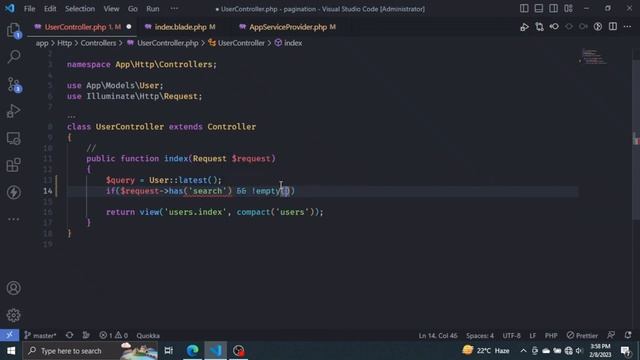Screen dimensions: 640x360
Task: Click the 22°C Haze weather widget
Action: pos(486,351)
